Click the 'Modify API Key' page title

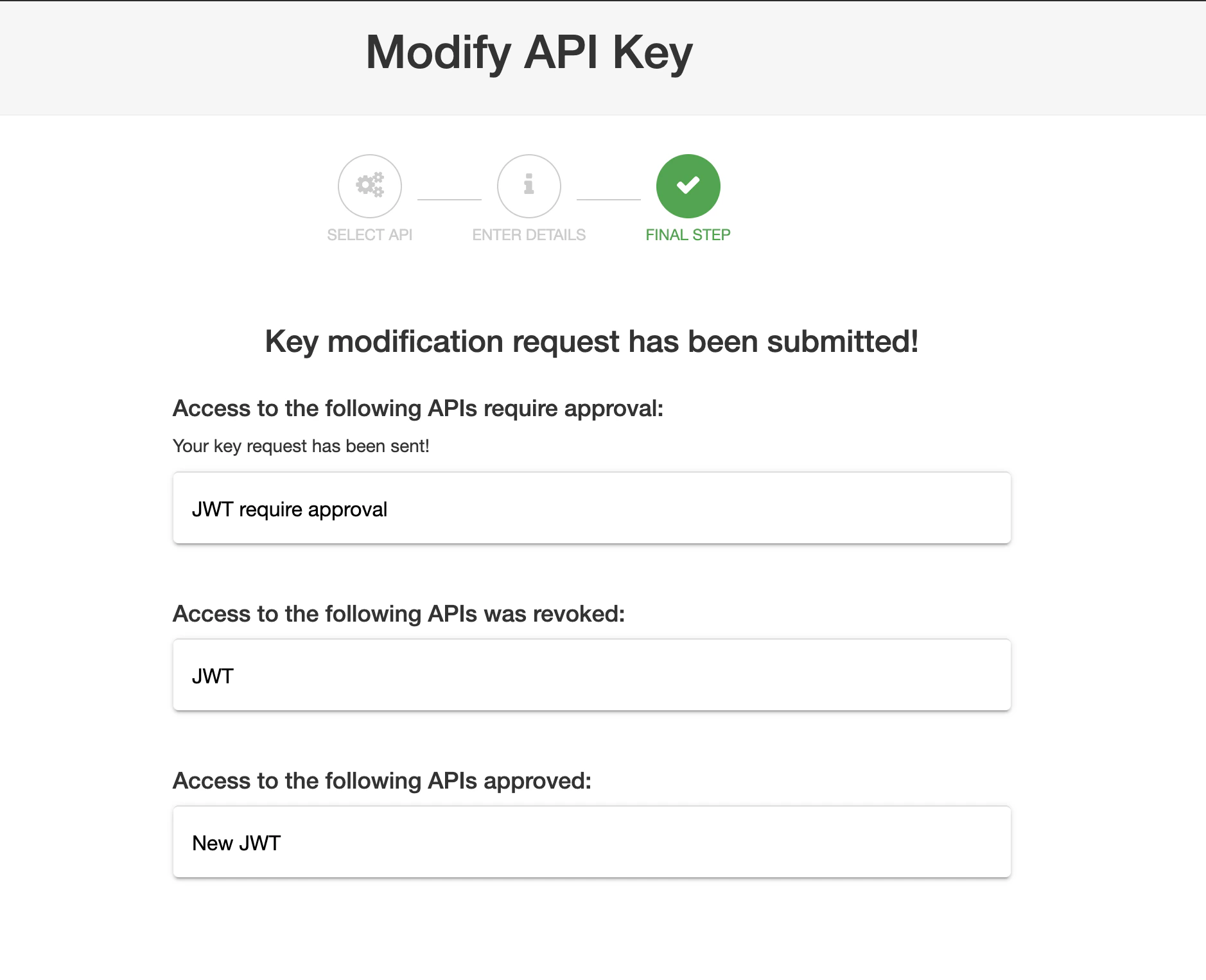click(x=529, y=51)
